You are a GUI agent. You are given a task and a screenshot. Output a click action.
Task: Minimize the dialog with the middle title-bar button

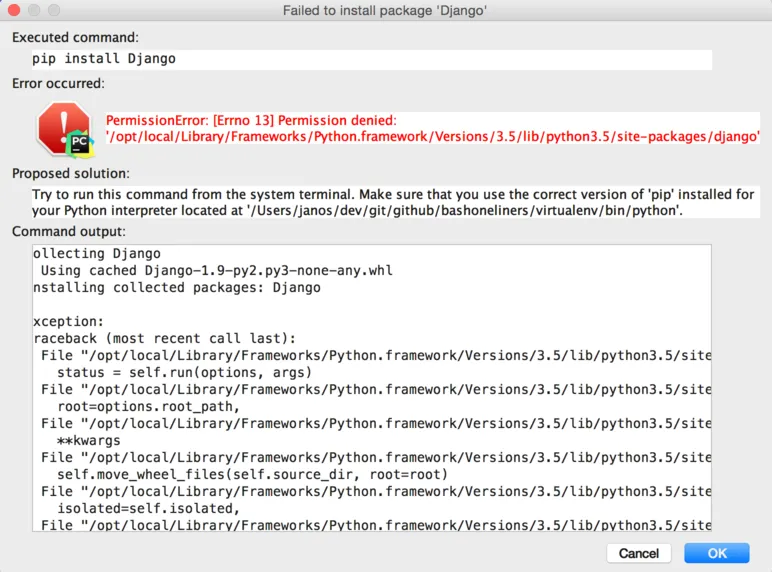click(35, 10)
